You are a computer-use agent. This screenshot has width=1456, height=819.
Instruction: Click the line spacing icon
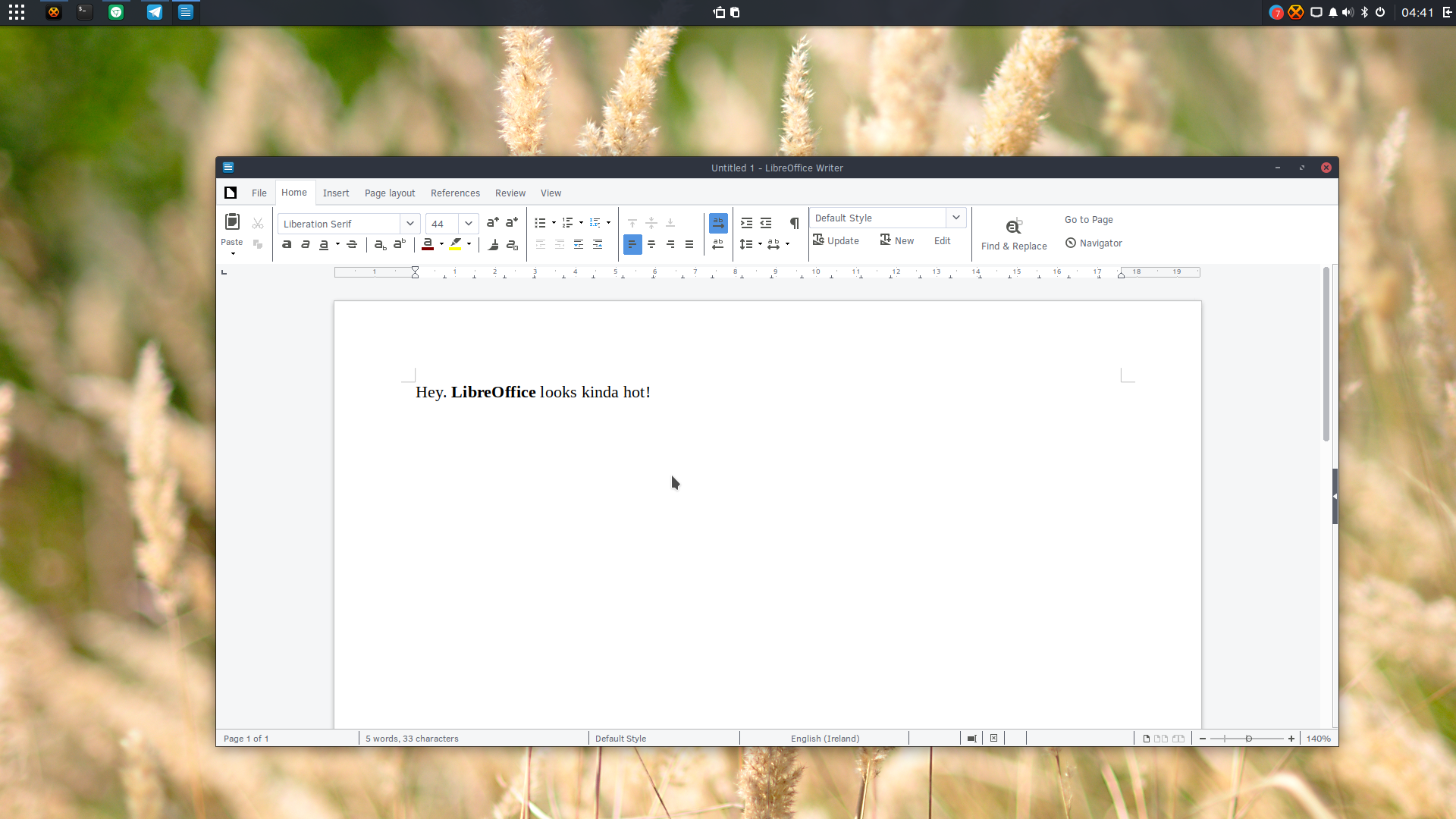746,244
